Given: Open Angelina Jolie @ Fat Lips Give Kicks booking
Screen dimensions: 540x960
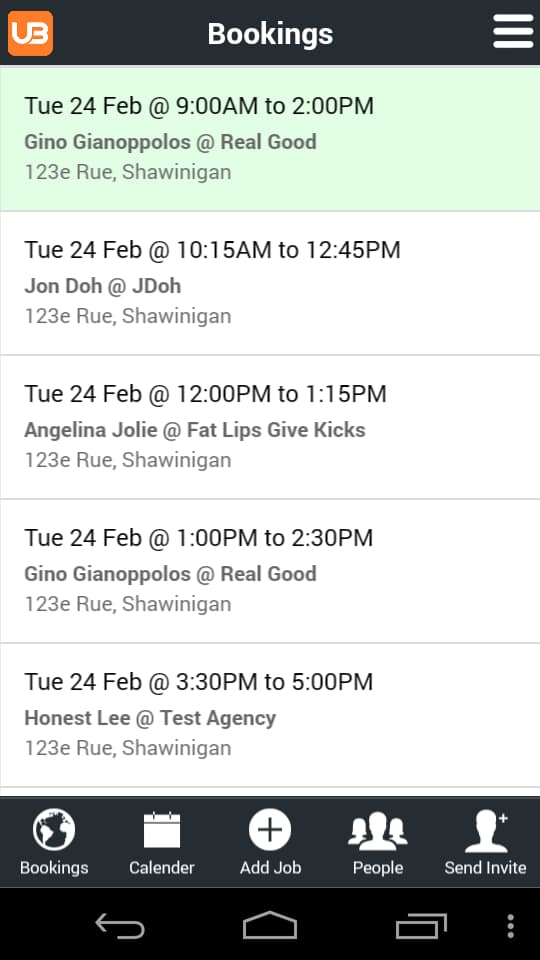Looking at the screenshot, I should pos(270,427).
